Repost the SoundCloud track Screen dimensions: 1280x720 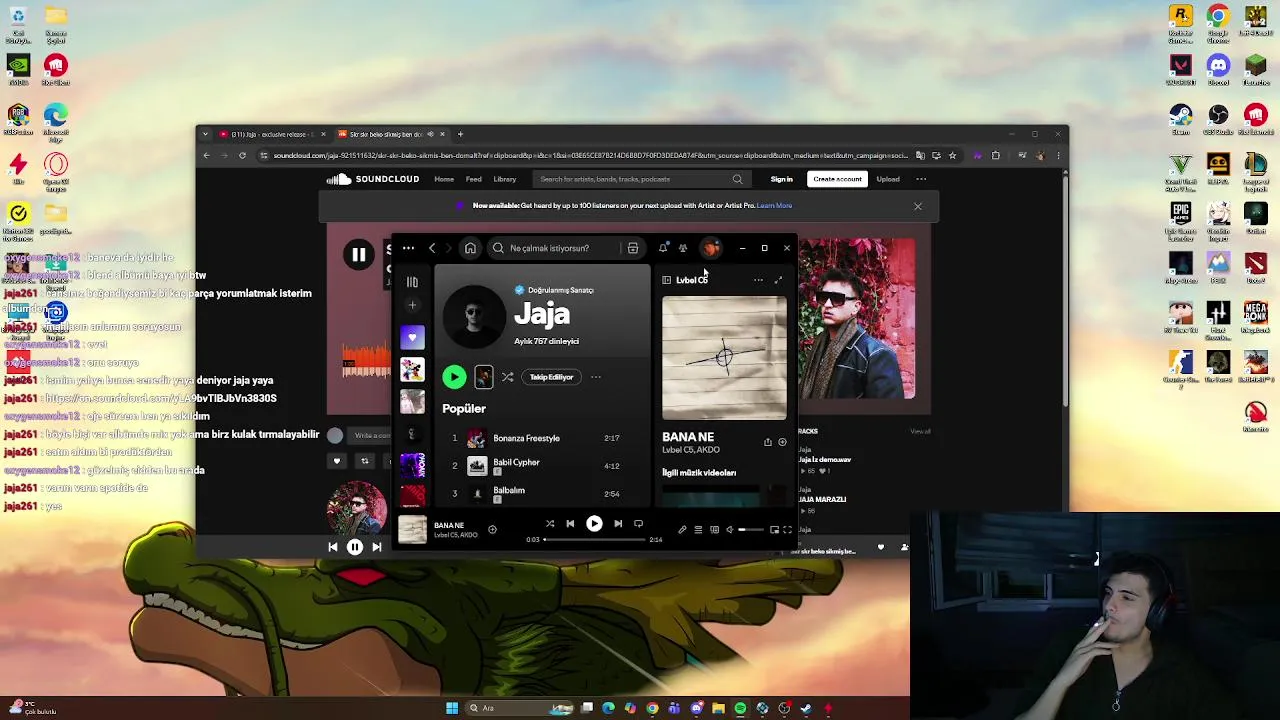[364, 461]
